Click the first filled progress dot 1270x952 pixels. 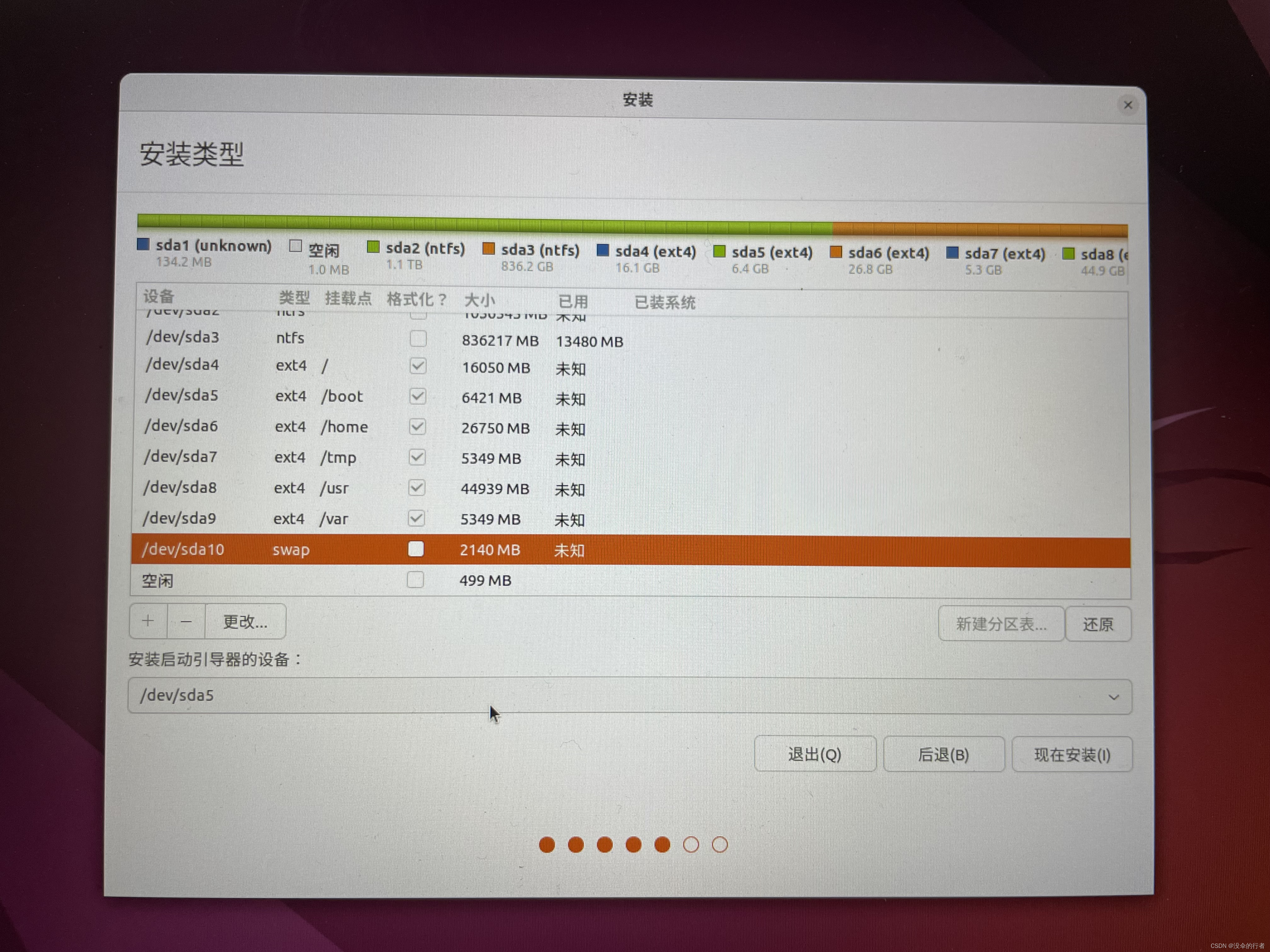[546, 845]
